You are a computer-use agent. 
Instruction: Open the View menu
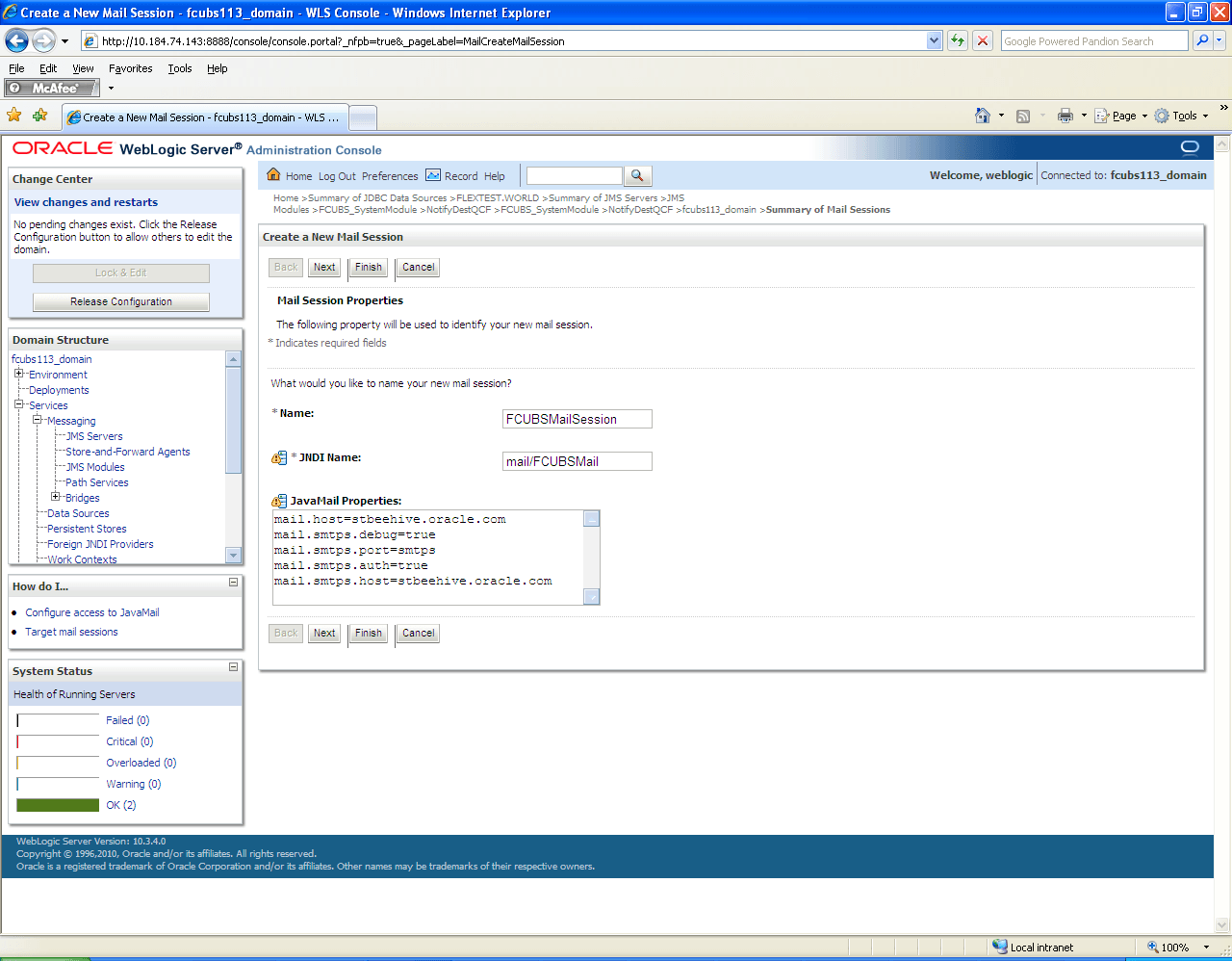click(83, 68)
